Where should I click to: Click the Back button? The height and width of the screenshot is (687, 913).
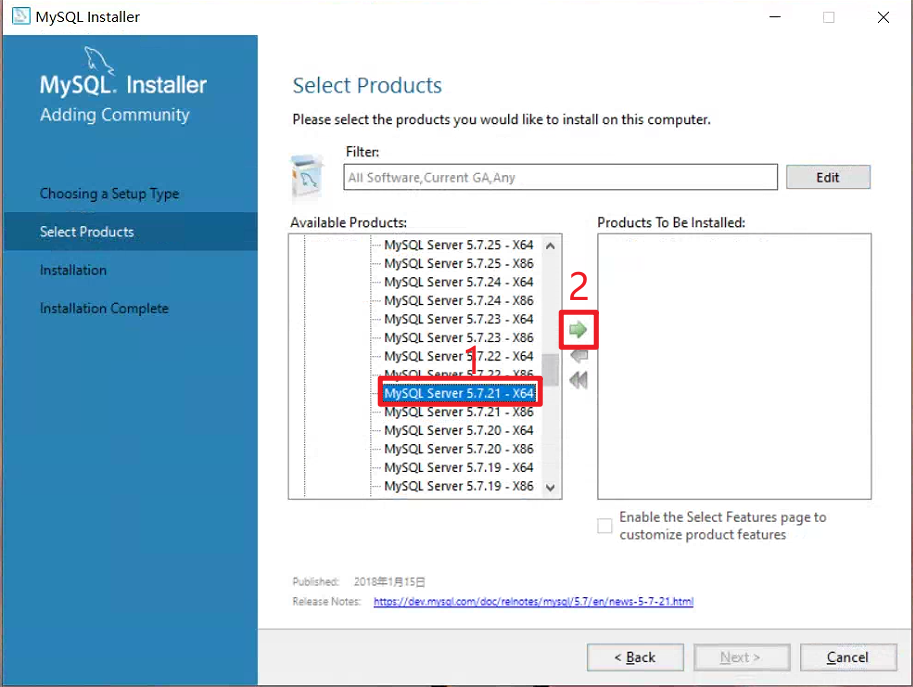635,657
